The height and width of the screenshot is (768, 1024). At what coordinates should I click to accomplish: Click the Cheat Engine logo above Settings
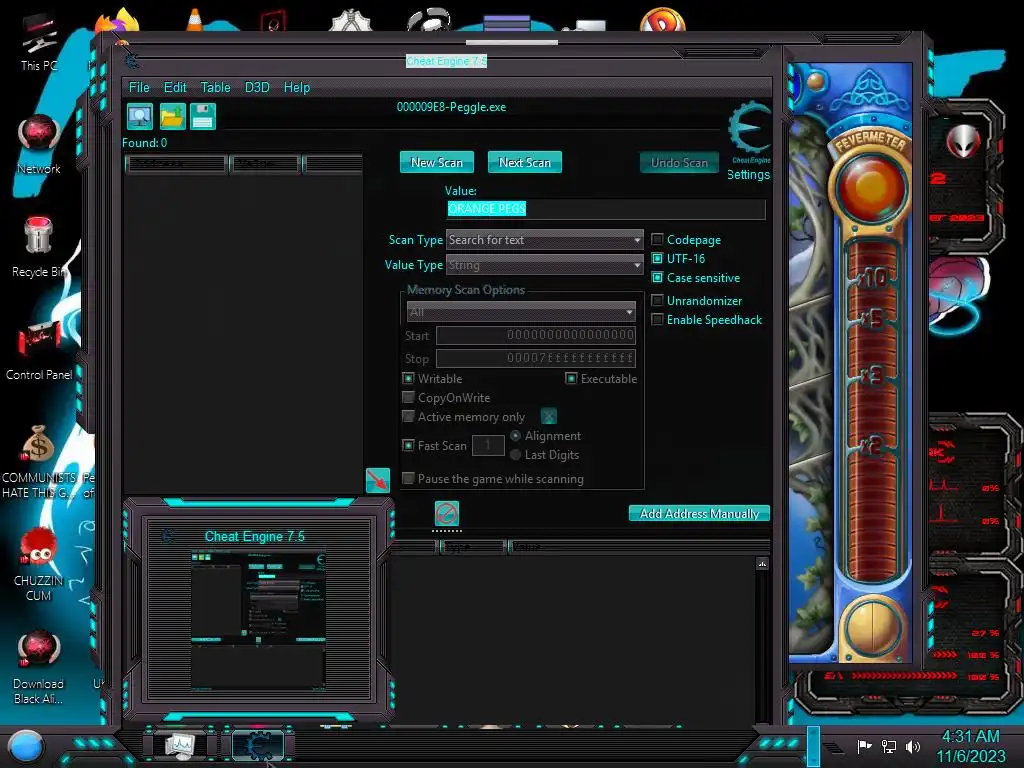click(x=750, y=131)
